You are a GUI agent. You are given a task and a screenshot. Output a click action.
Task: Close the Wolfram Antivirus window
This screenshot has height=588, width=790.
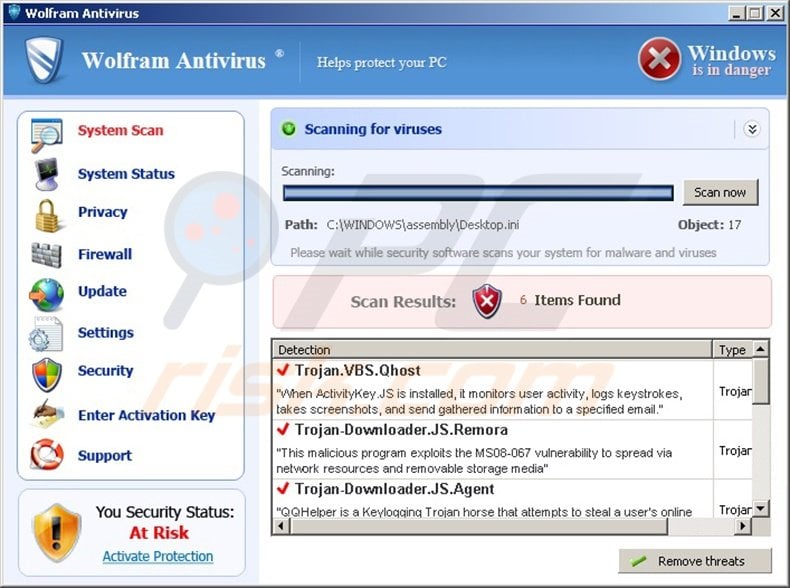click(x=775, y=13)
